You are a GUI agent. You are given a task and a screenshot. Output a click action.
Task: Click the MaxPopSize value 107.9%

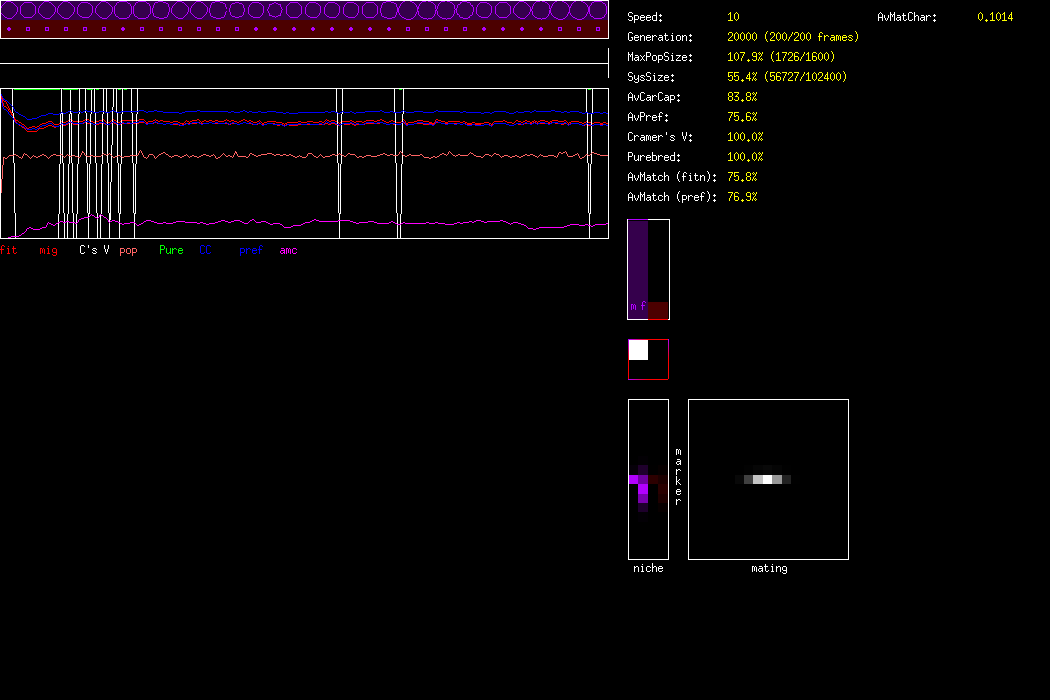pos(745,57)
